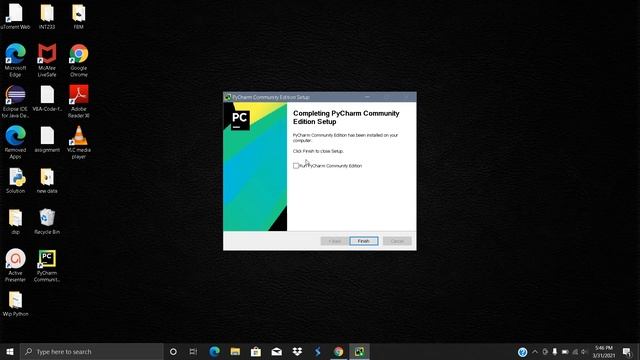Open Microsoft Store from the taskbar
Image resolution: width=640 pixels, height=360 pixels.
(x=256, y=351)
